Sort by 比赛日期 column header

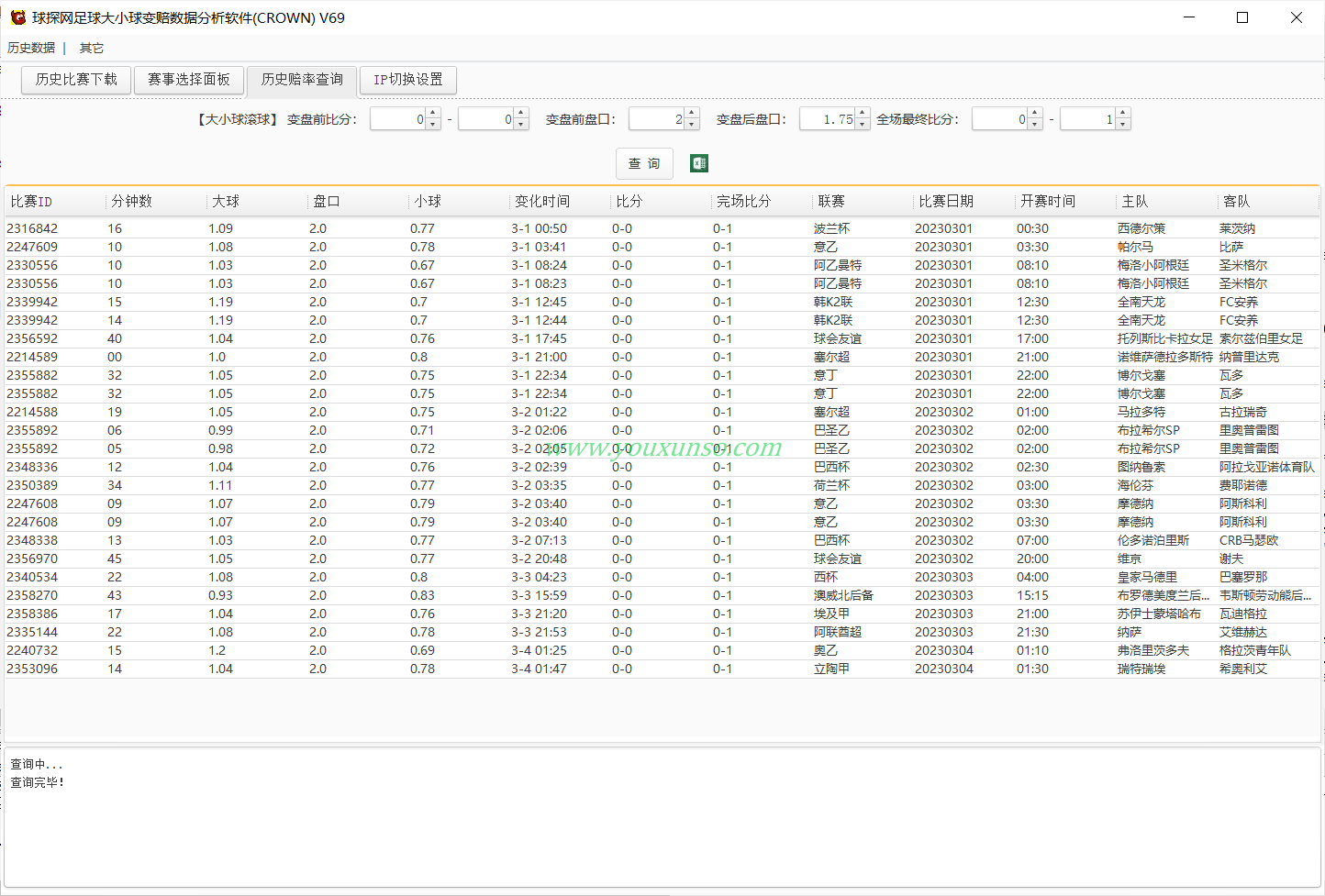[963, 201]
